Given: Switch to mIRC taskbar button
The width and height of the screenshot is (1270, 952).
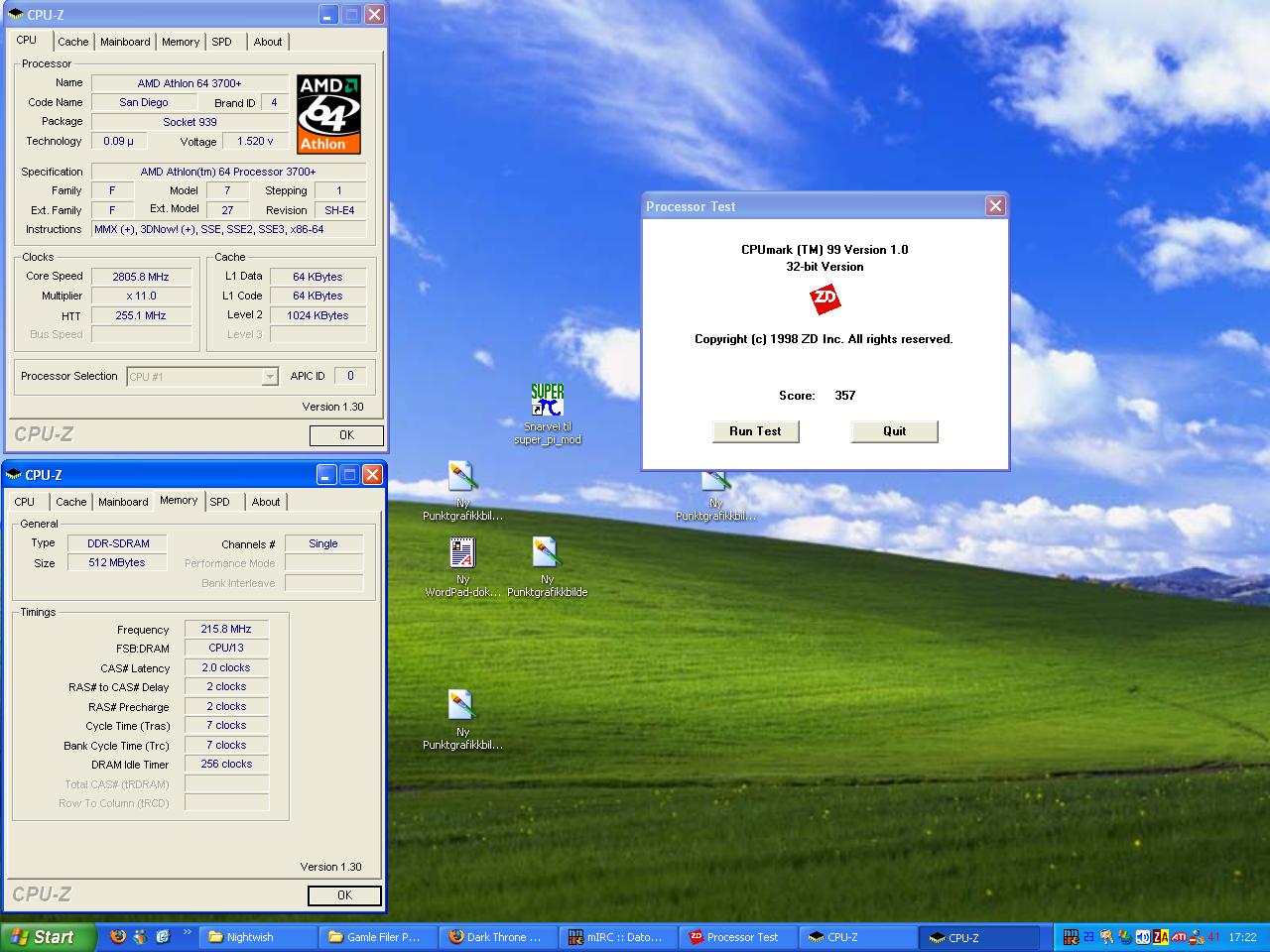Looking at the screenshot, I should pyautogui.click(x=619, y=937).
